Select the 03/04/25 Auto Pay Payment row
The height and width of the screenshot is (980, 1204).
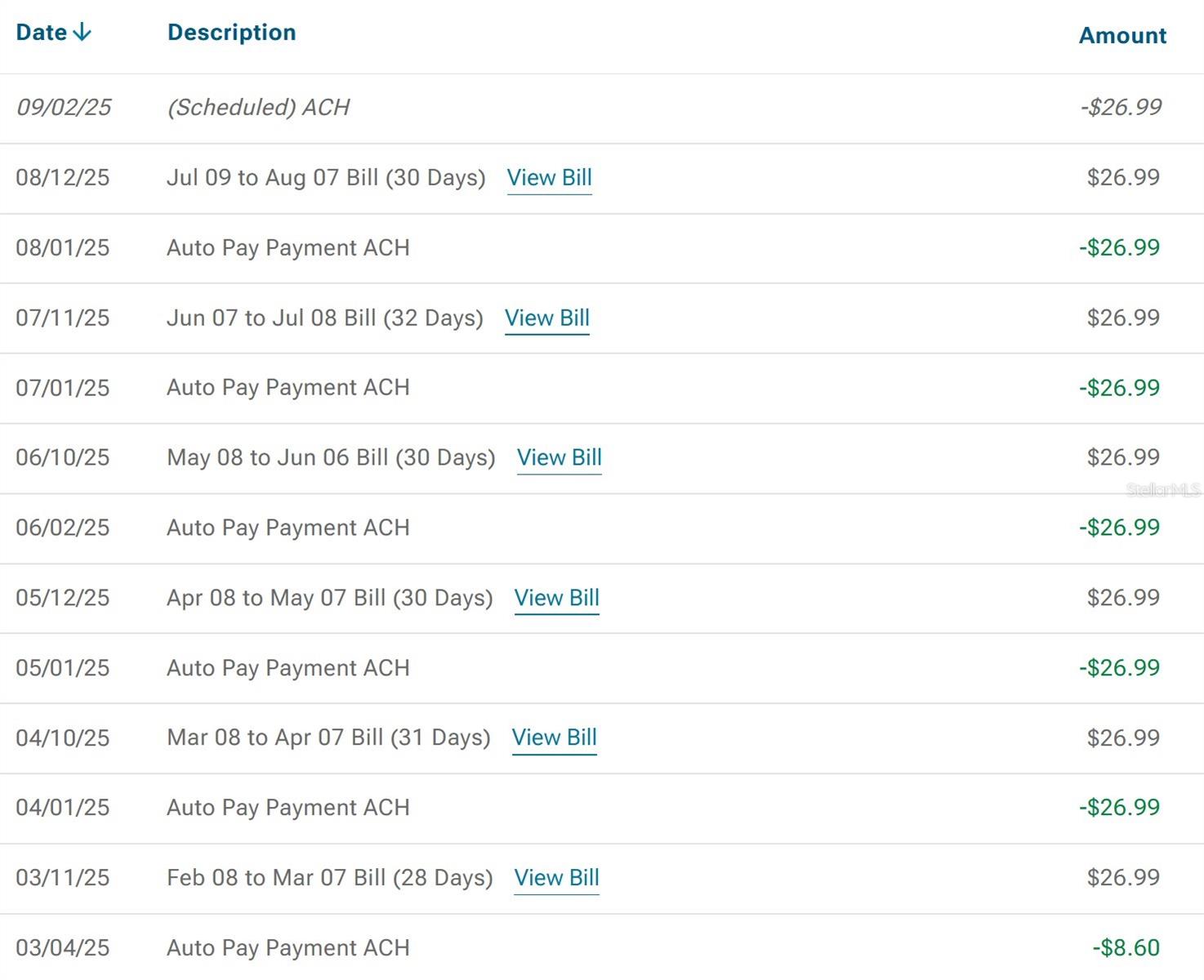coord(288,948)
